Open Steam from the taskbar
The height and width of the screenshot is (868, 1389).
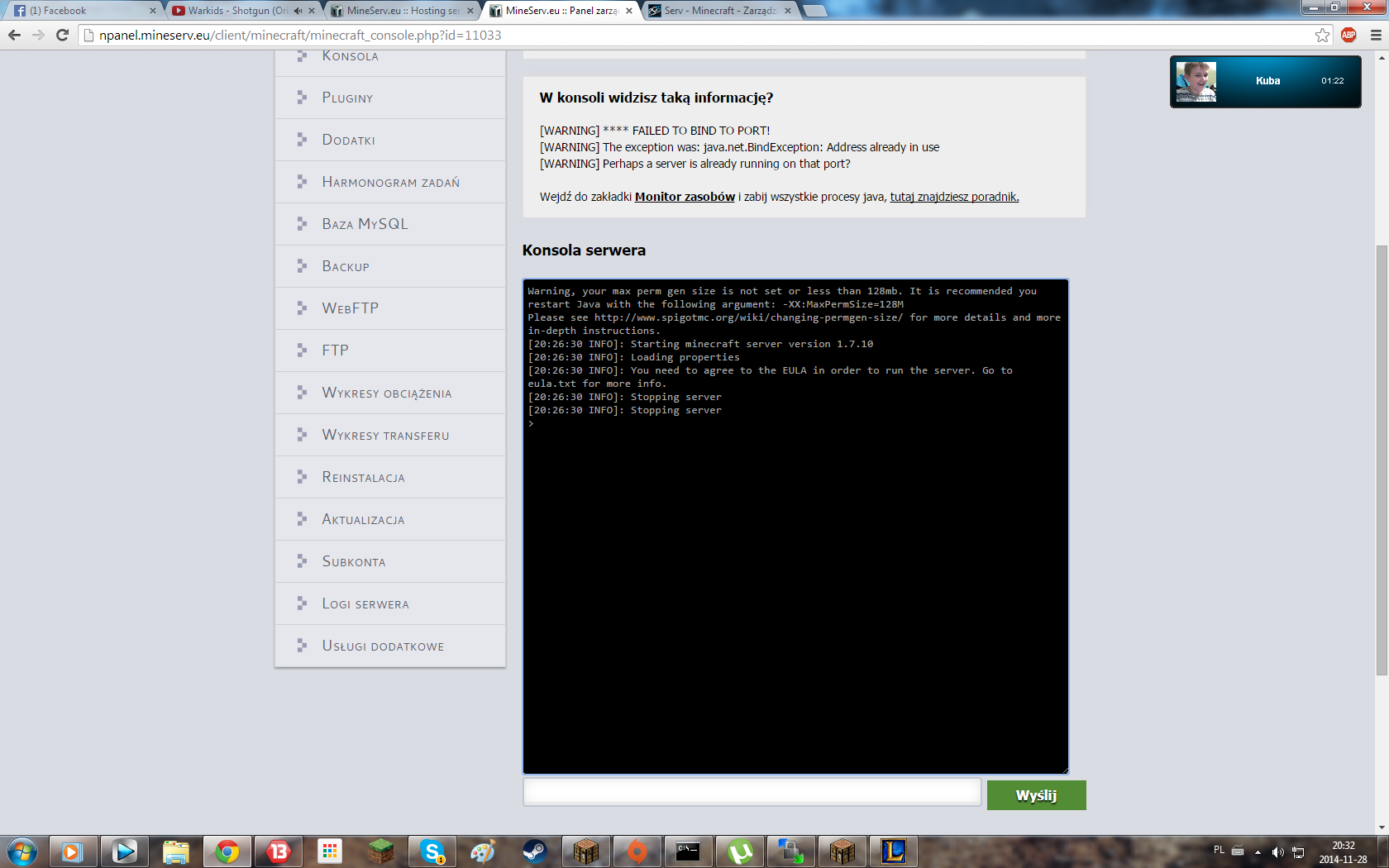[534, 851]
